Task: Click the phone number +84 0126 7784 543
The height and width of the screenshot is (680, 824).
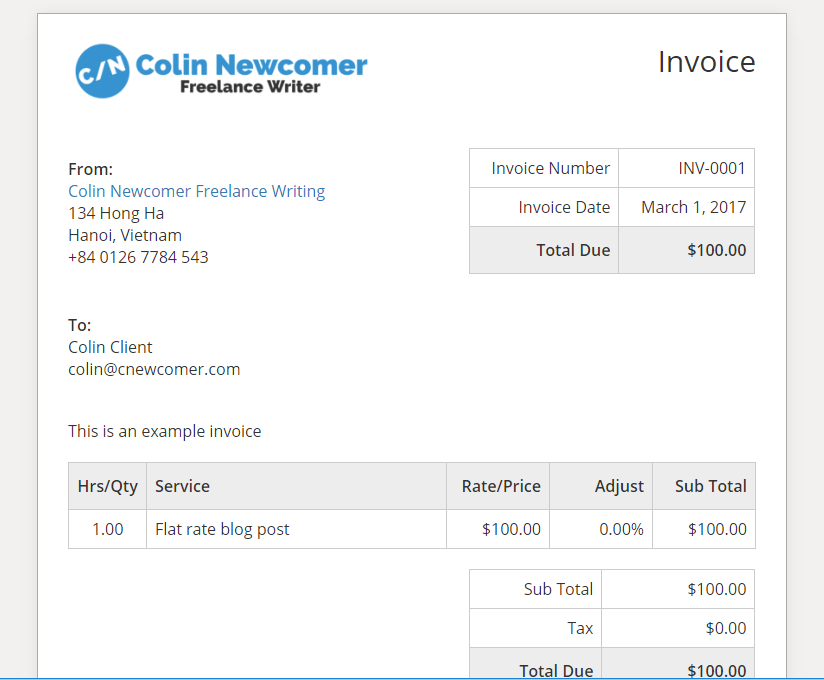Action: tap(138, 257)
